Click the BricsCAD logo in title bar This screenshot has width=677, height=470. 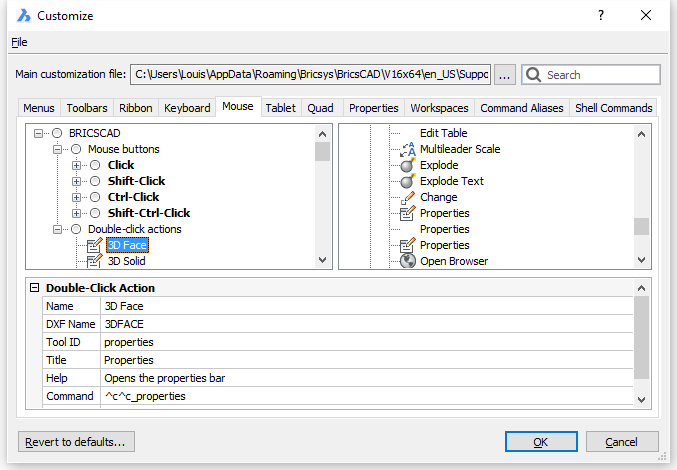(x=24, y=16)
